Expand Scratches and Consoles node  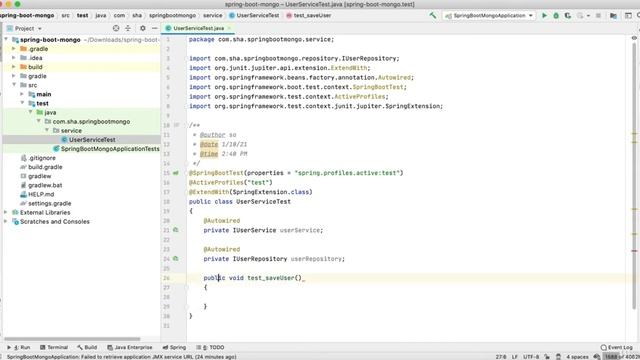(x=6, y=222)
